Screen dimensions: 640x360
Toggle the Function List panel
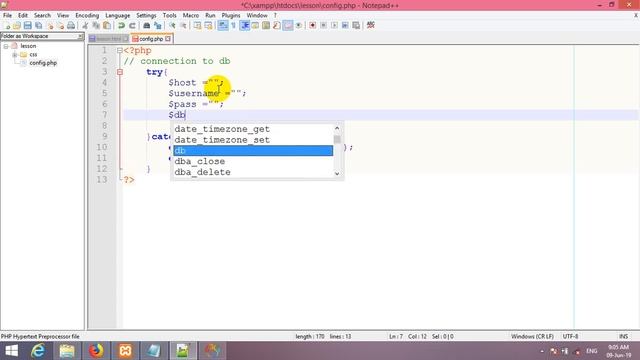coord(277,25)
